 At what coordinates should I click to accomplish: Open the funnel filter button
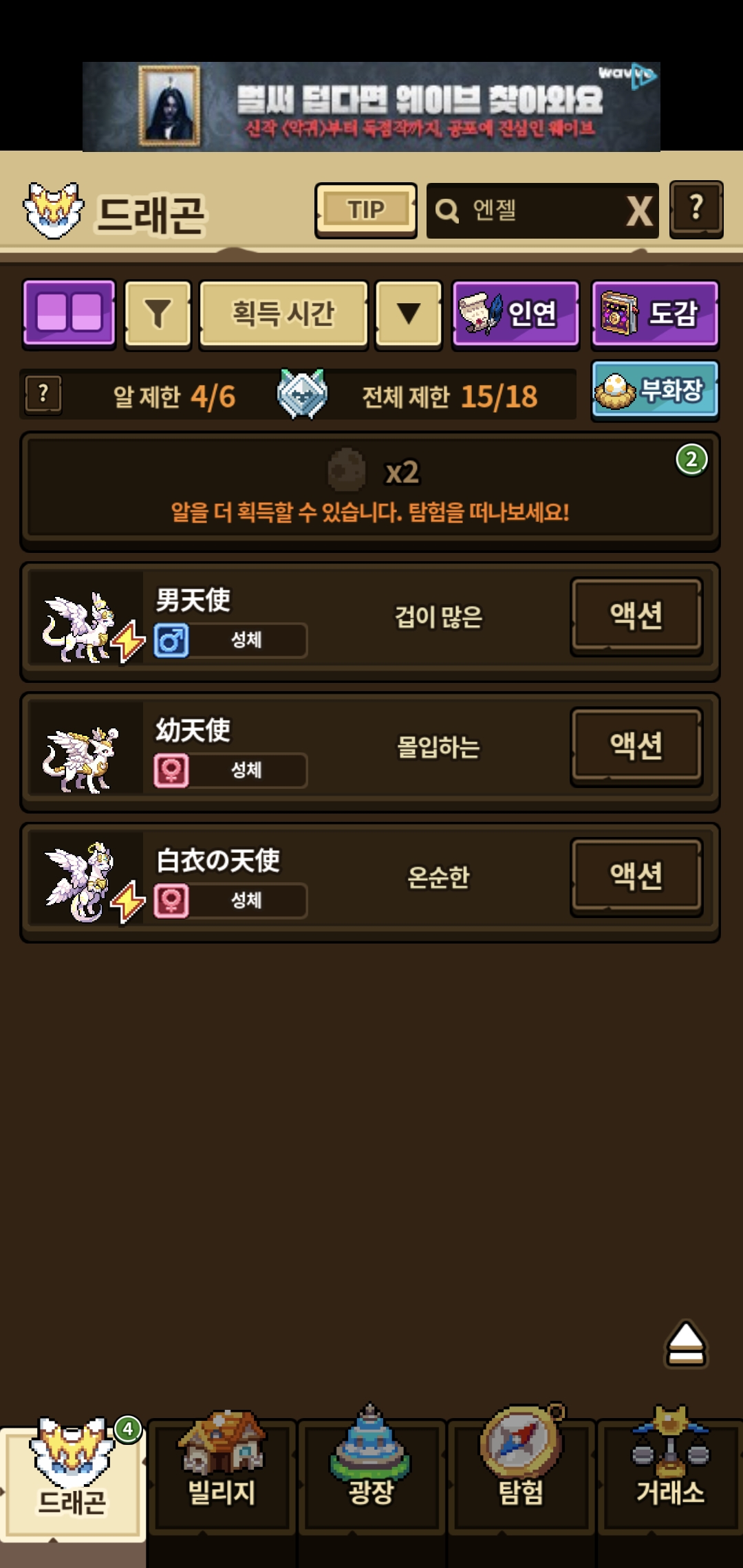[158, 314]
